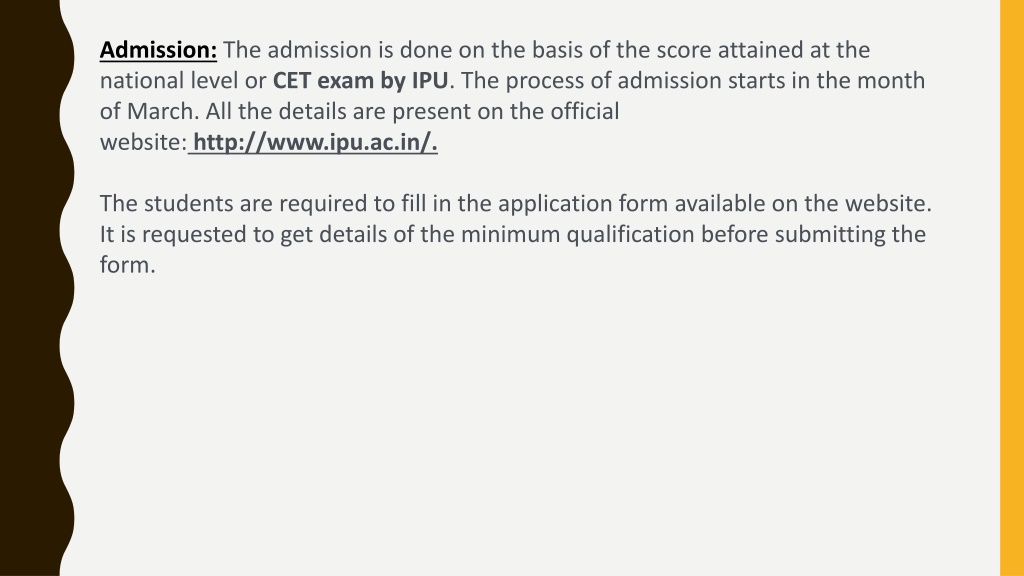The height and width of the screenshot is (576, 1024).
Task: Click the final word form. in paragraph
Action: (x=128, y=264)
